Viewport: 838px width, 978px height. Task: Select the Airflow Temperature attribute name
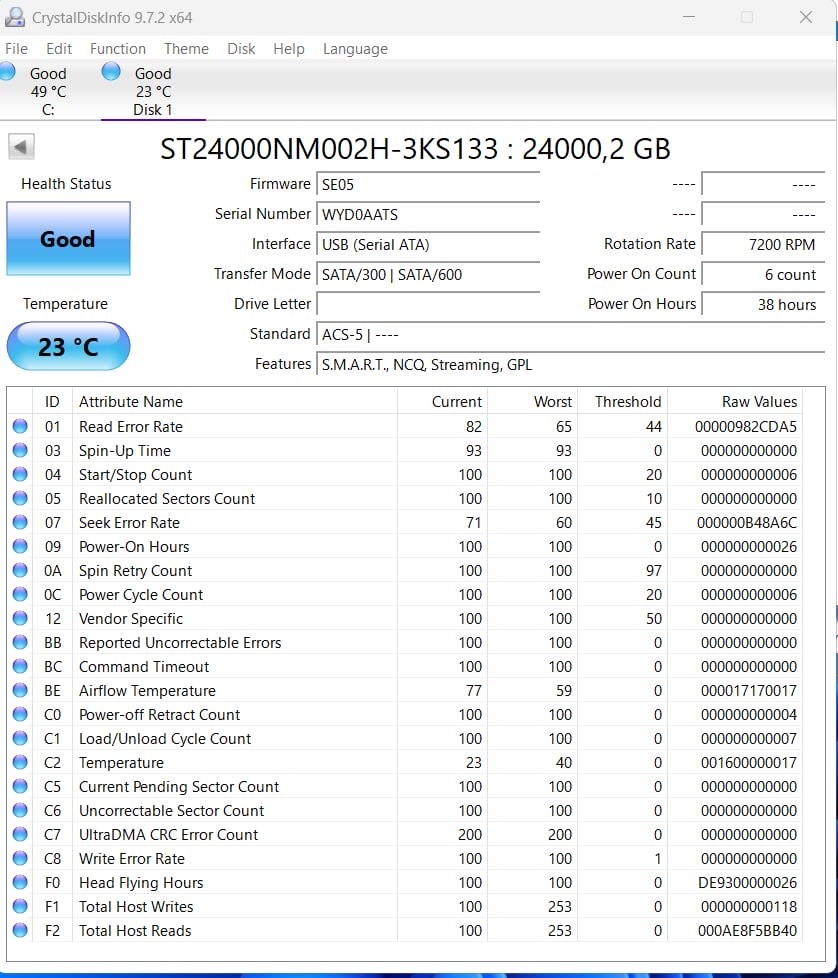point(147,690)
